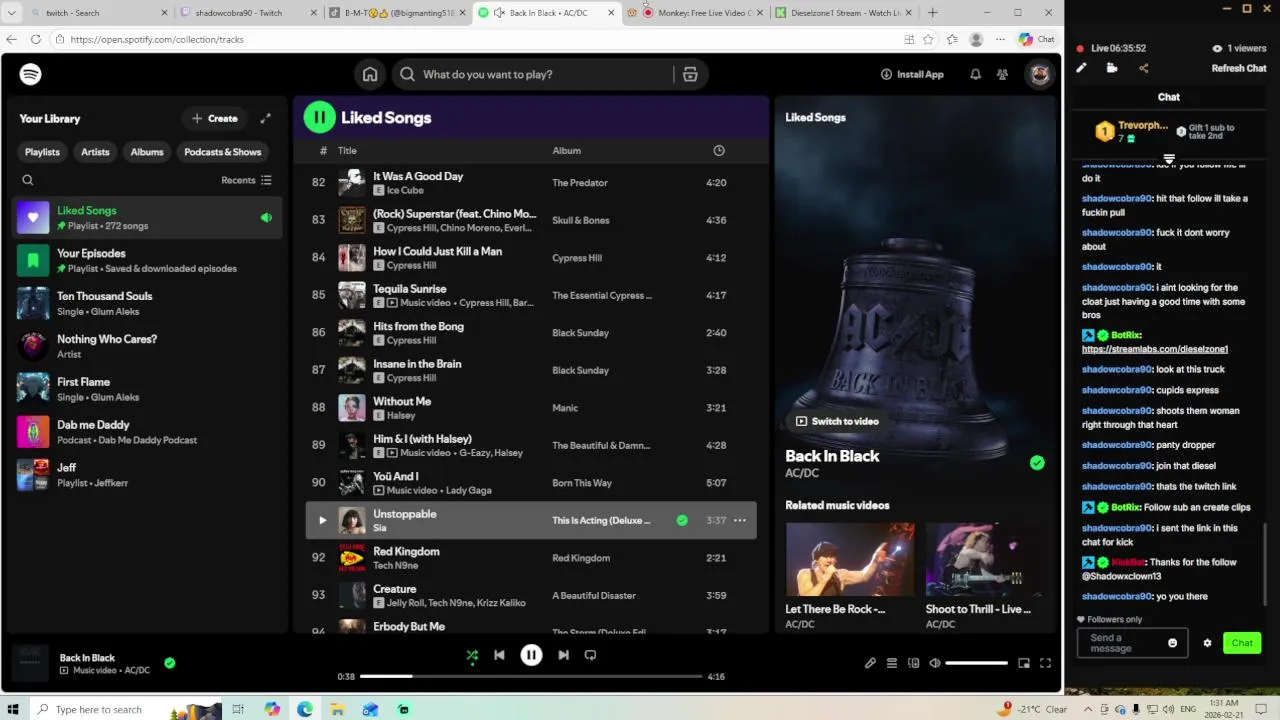The image size is (1280, 720).
Task: Open the Friend Activity icon
Action: click(1002, 74)
